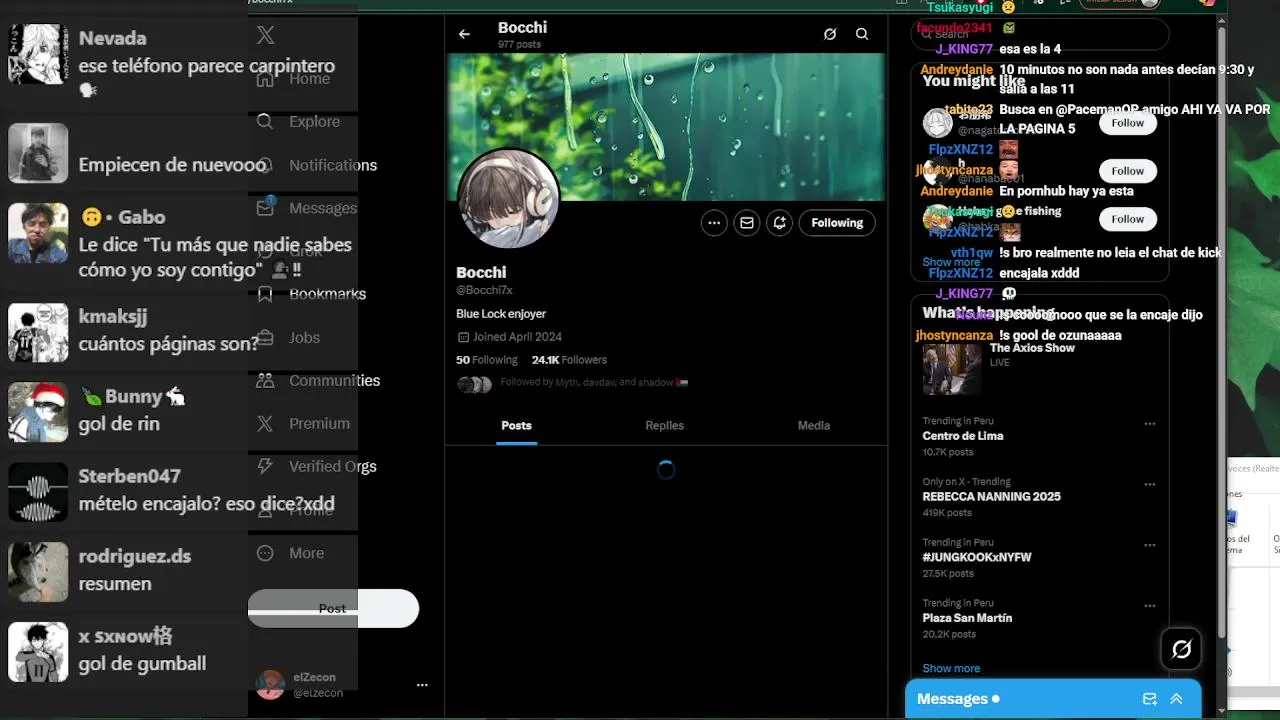Open options for Plaza San Martín trend

1149,606
